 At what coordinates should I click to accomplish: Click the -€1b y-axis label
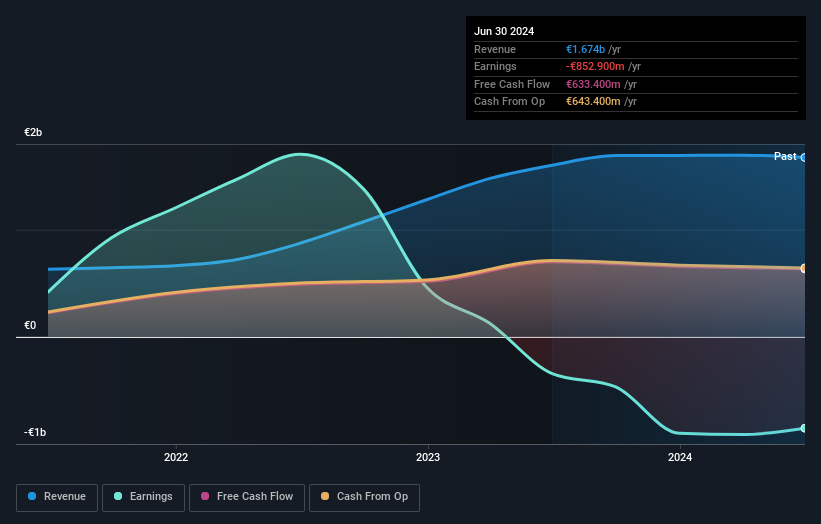[x=35, y=432]
